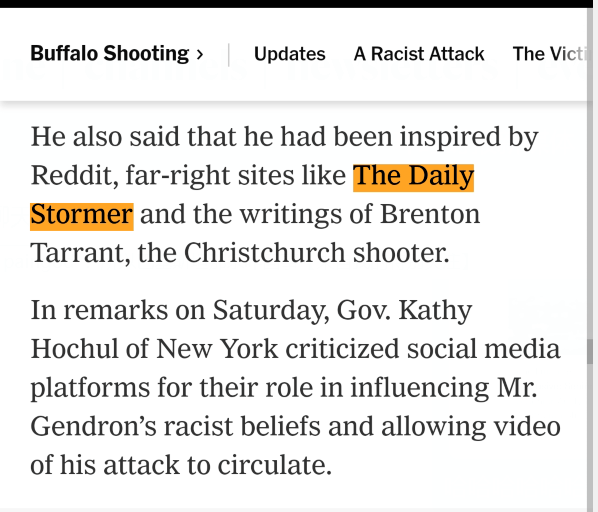
Task: Switch to the Updates tab
Action: (x=289, y=54)
